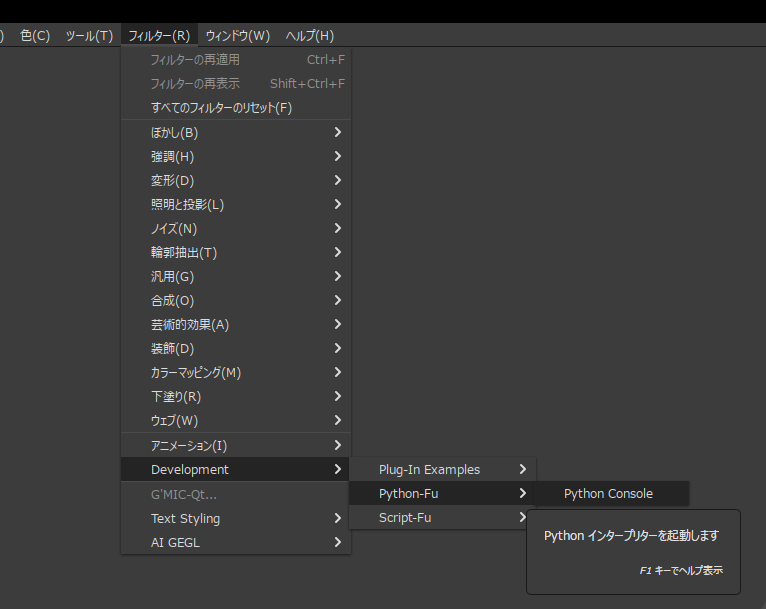The image size is (766, 609).
Task: Open the 芸術的効果(A) artistic submenu
Action: coord(235,324)
